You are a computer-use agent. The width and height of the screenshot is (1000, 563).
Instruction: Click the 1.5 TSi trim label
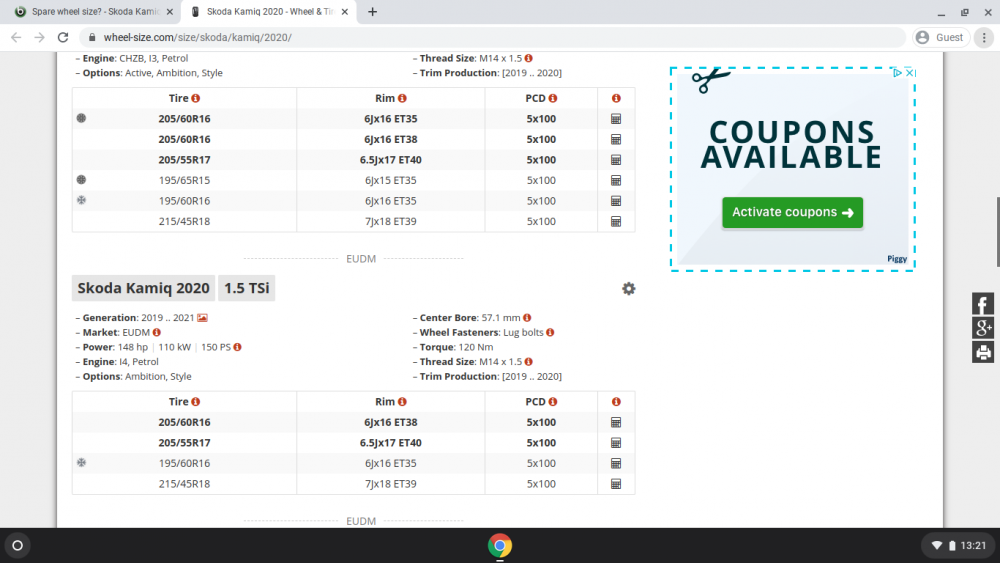(x=246, y=288)
